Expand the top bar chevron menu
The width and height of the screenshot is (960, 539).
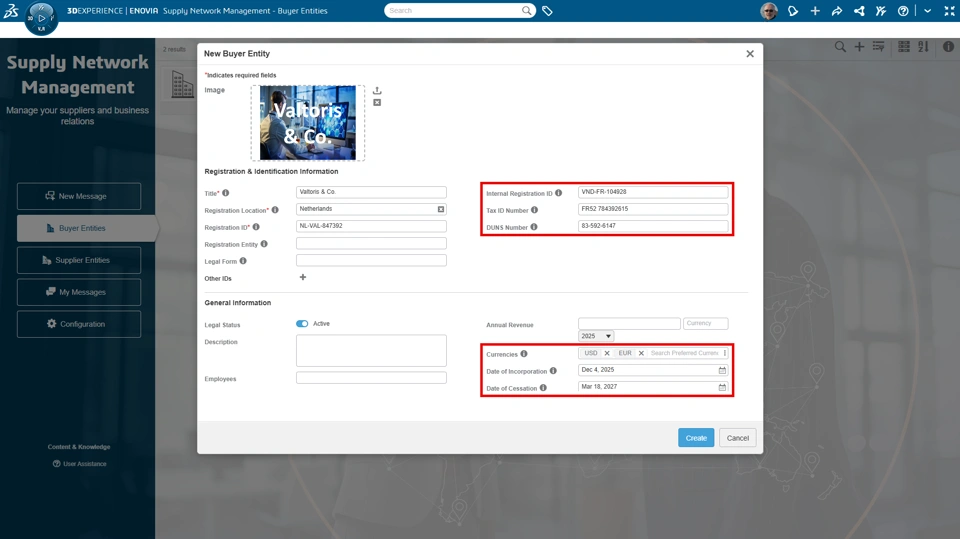[928, 11]
